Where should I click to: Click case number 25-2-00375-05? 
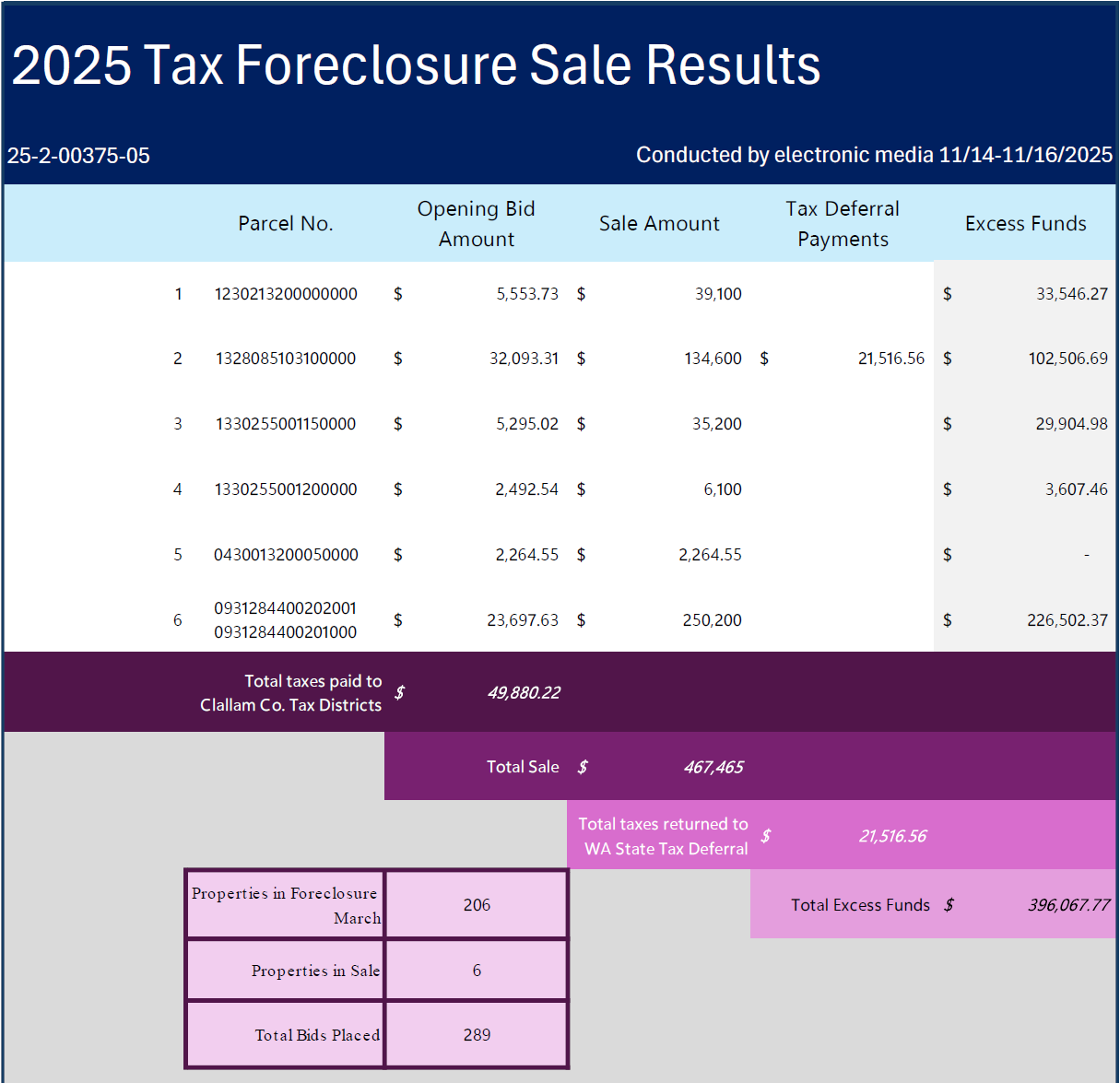(x=78, y=155)
